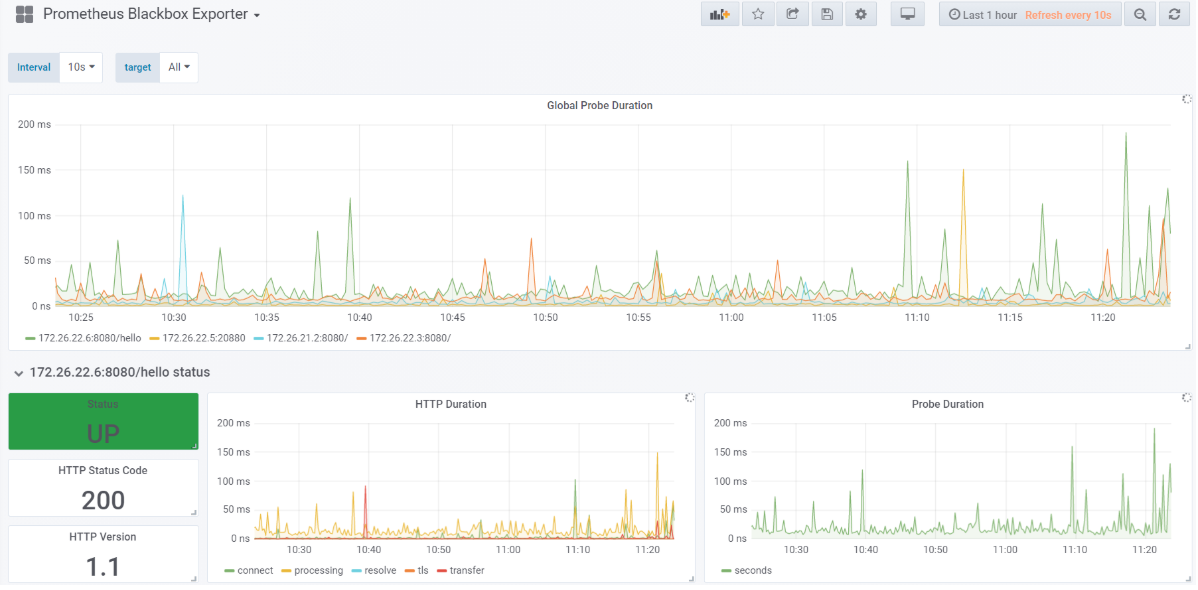The width and height of the screenshot is (1198, 590).
Task: Click the Probe Duration panel title
Action: 948,404
